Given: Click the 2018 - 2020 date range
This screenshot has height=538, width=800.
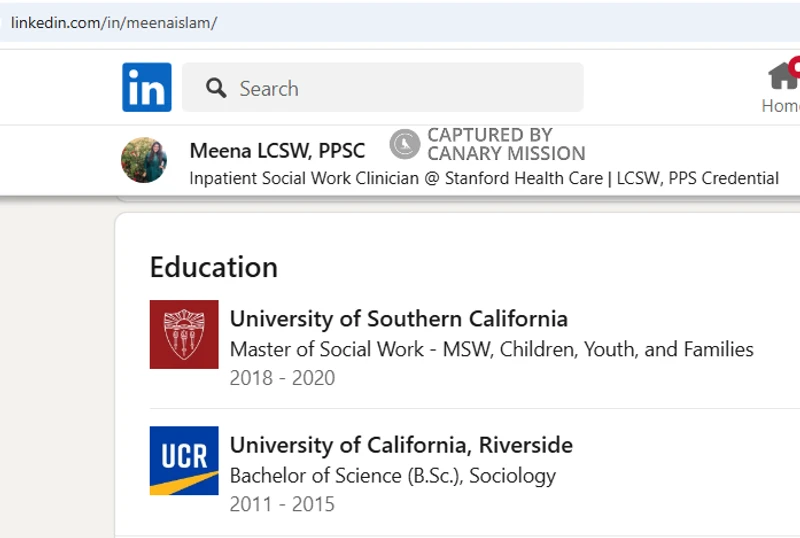Looking at the screenshot, I should [x=282, y=378].
